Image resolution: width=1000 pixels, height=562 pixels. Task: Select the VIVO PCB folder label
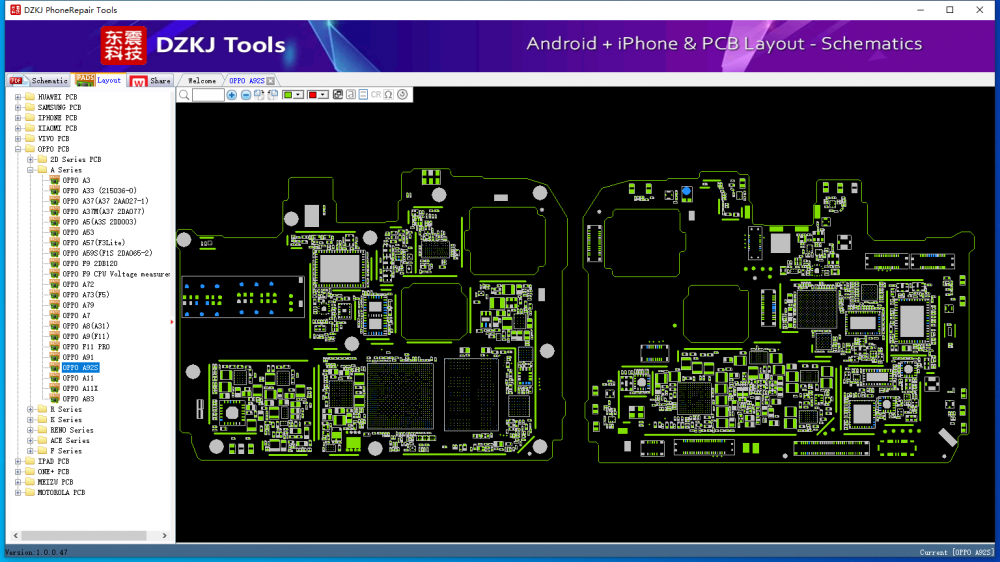pyautogui.click(x=54, y=138)
